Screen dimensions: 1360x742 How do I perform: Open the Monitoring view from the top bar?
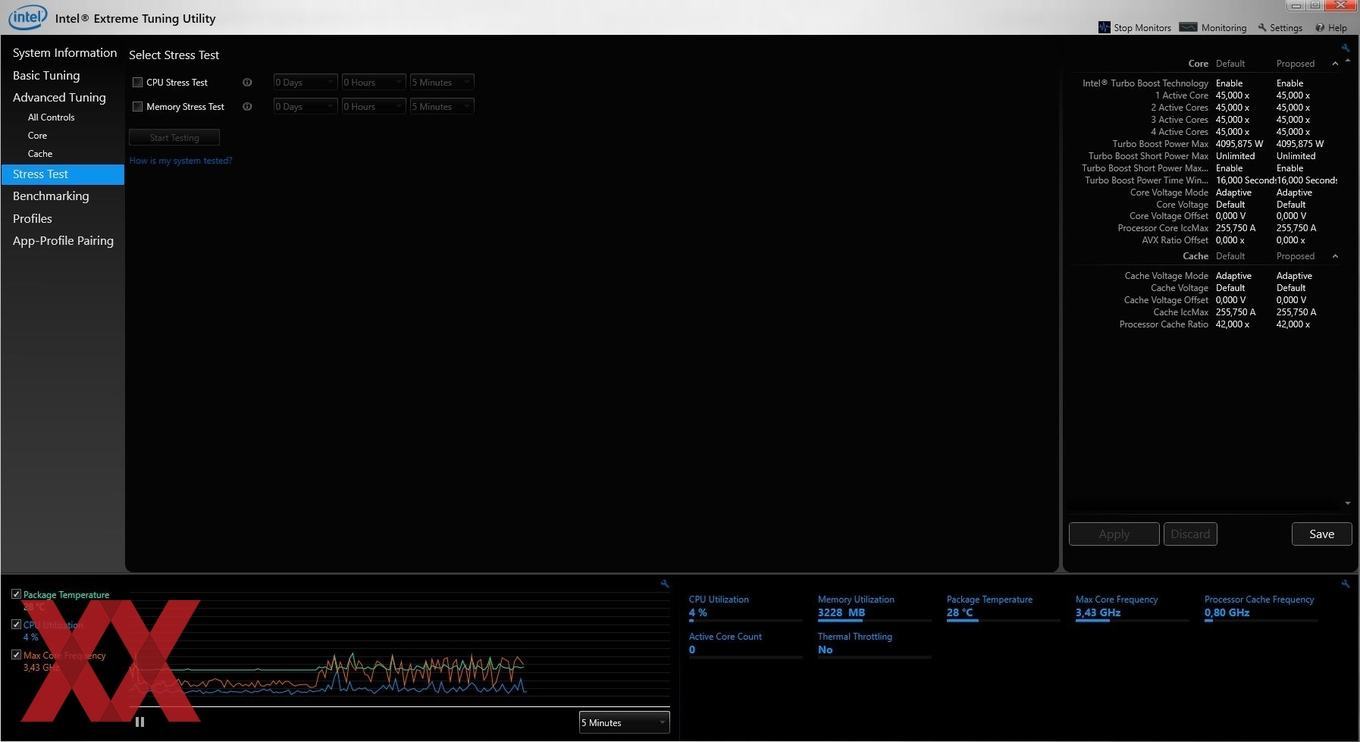pos(1213,27)
